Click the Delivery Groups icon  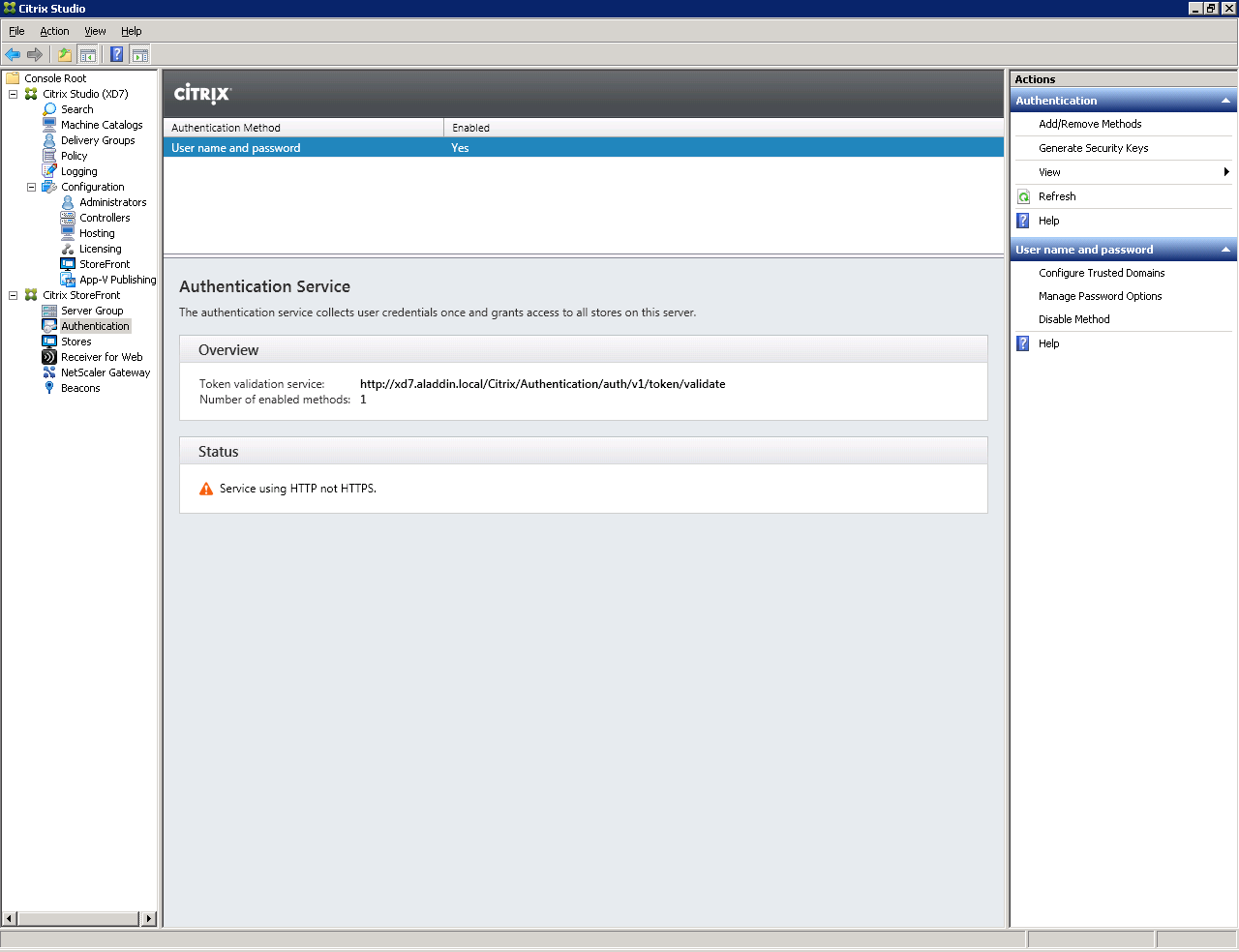[x=49, y=140]
